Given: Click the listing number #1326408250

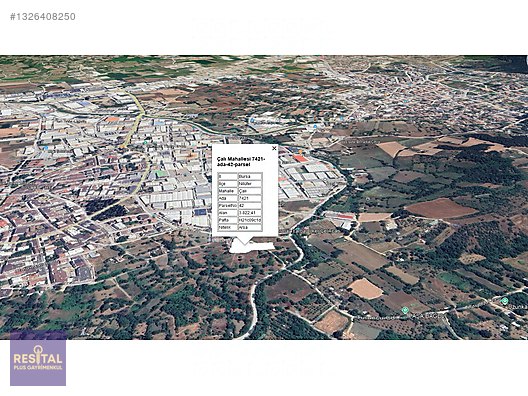Looking at the screenshot, I should 43,16.
